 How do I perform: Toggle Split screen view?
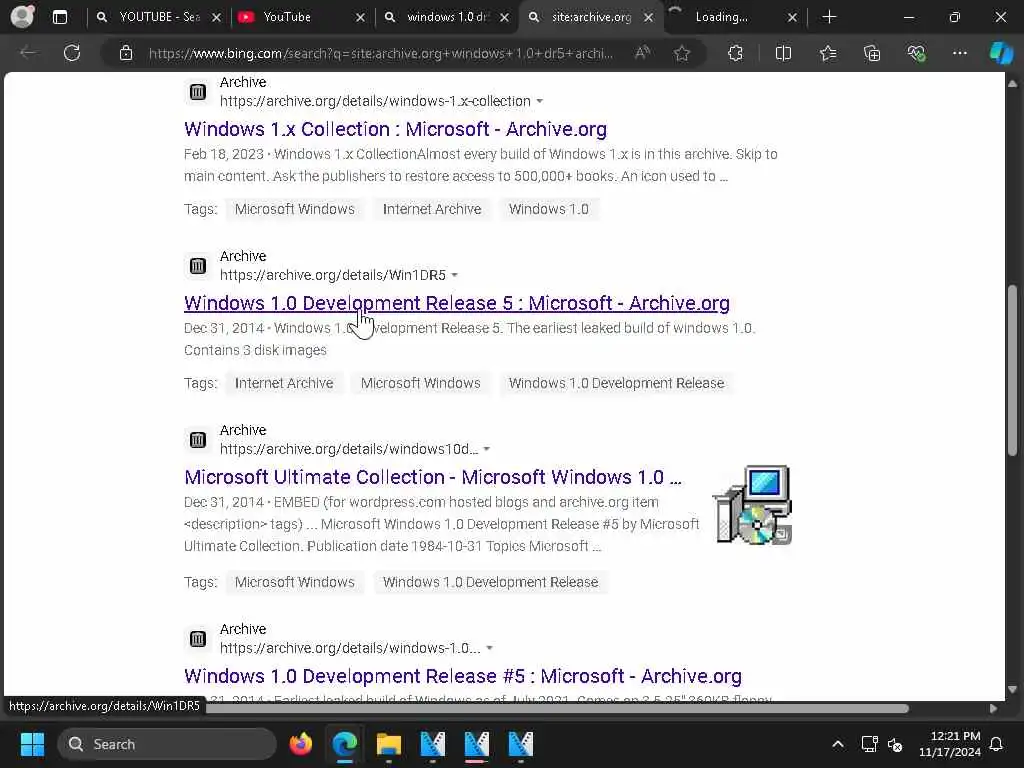(783, 53)
